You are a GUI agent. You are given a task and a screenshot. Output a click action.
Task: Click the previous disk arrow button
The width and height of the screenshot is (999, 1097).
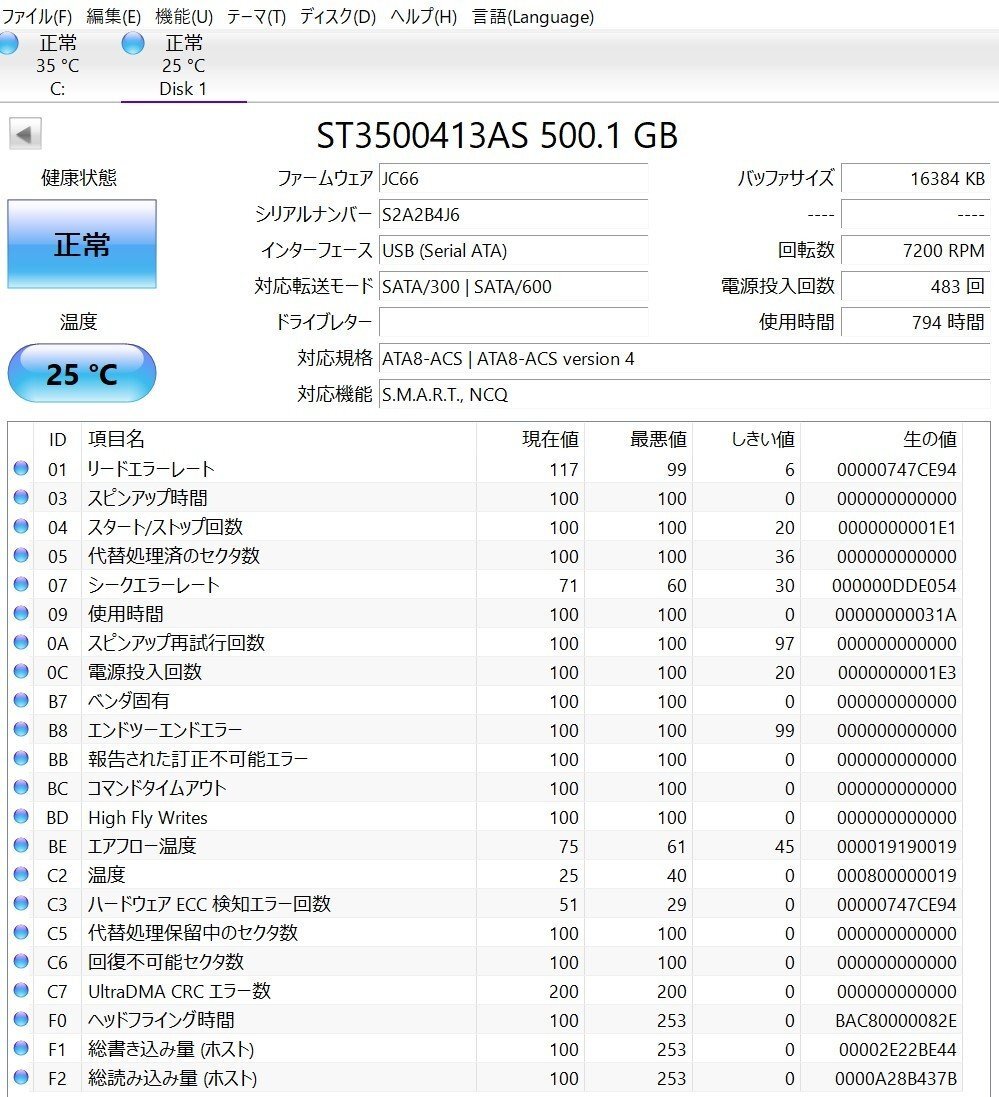25,134
